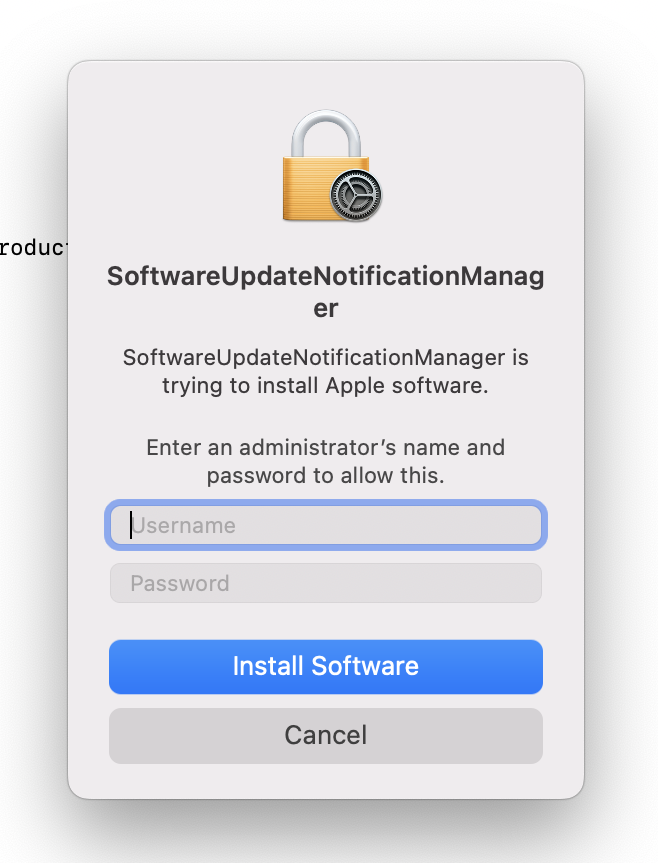Place cursor in the empty Password box

[x=325, y=583]
